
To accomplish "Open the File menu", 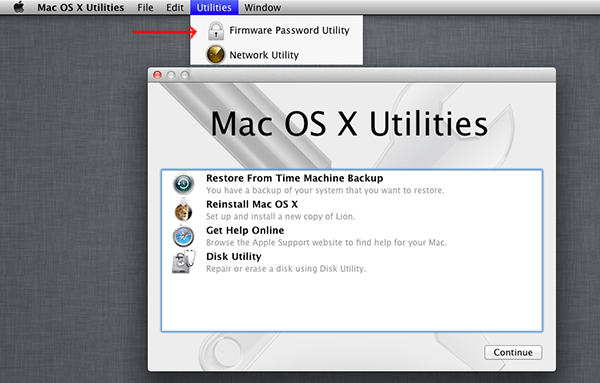I will 145,7.
